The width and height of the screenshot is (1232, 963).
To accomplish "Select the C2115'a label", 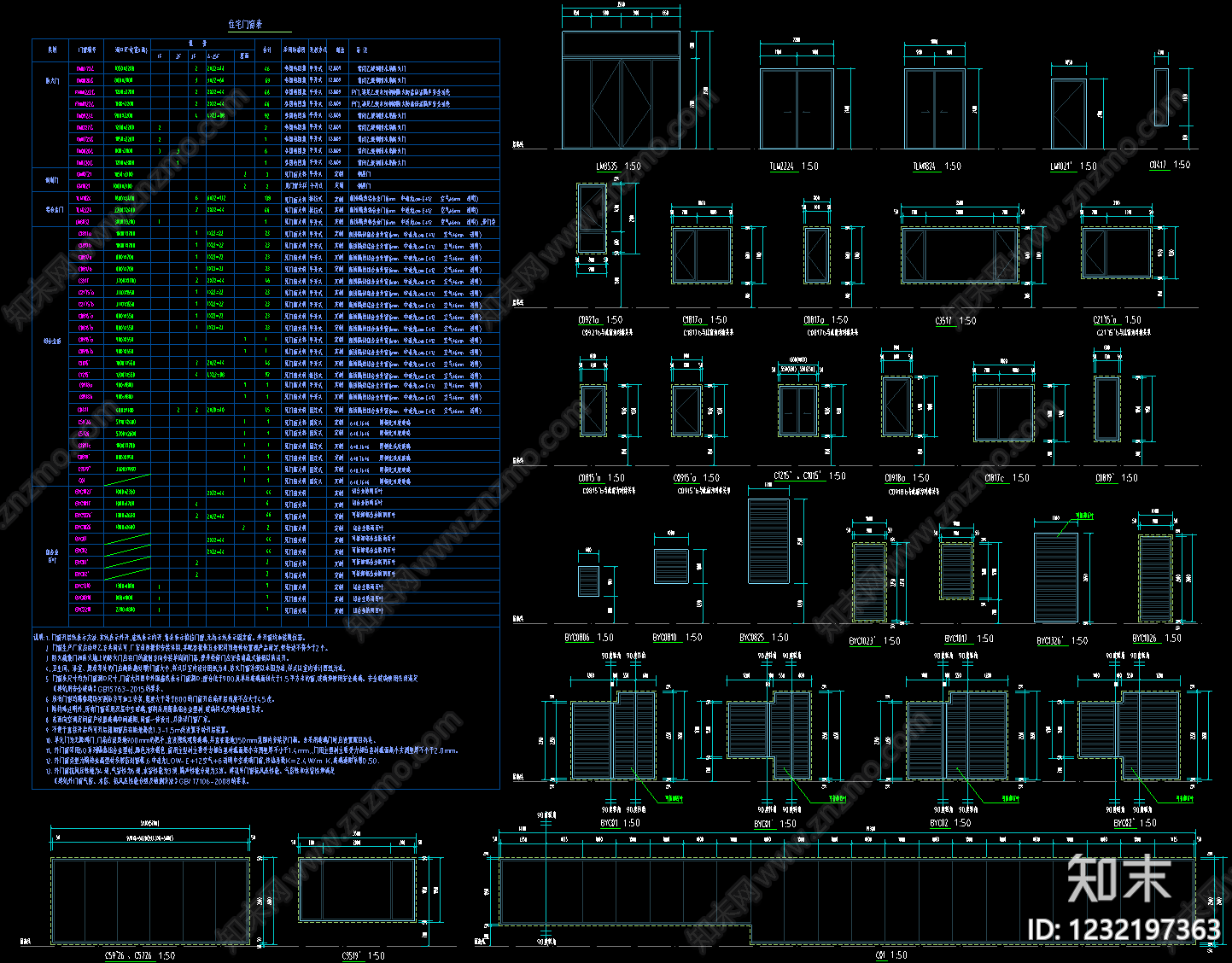I will 1106,320.
